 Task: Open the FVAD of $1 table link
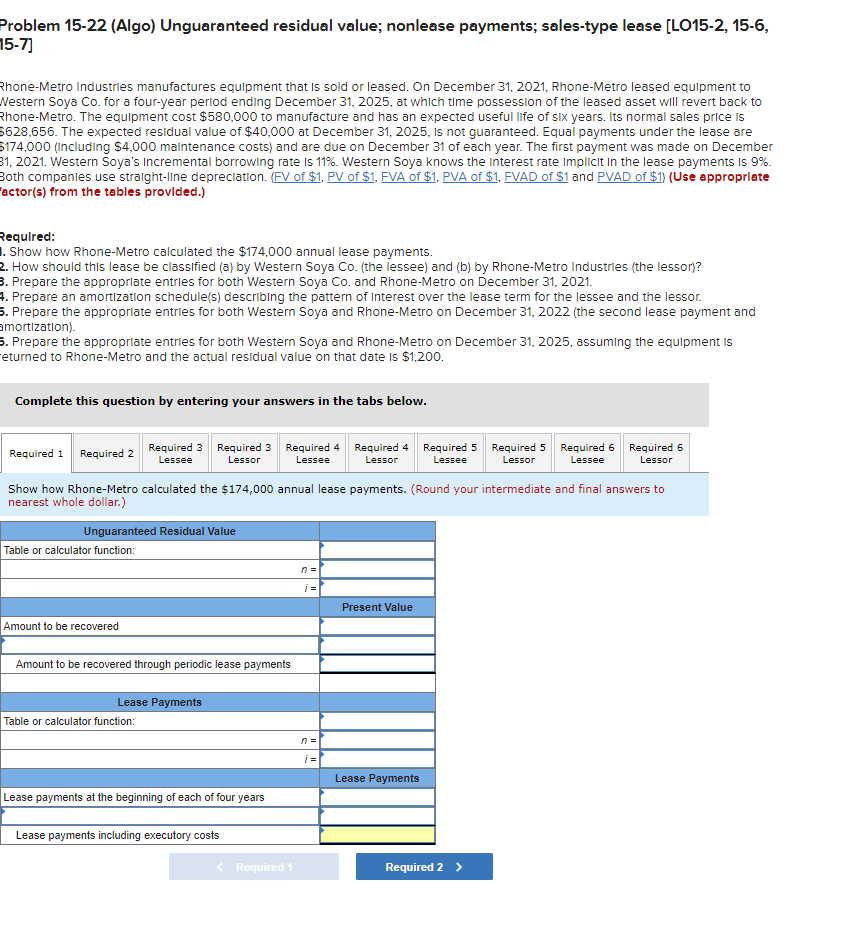click(536, 177)
